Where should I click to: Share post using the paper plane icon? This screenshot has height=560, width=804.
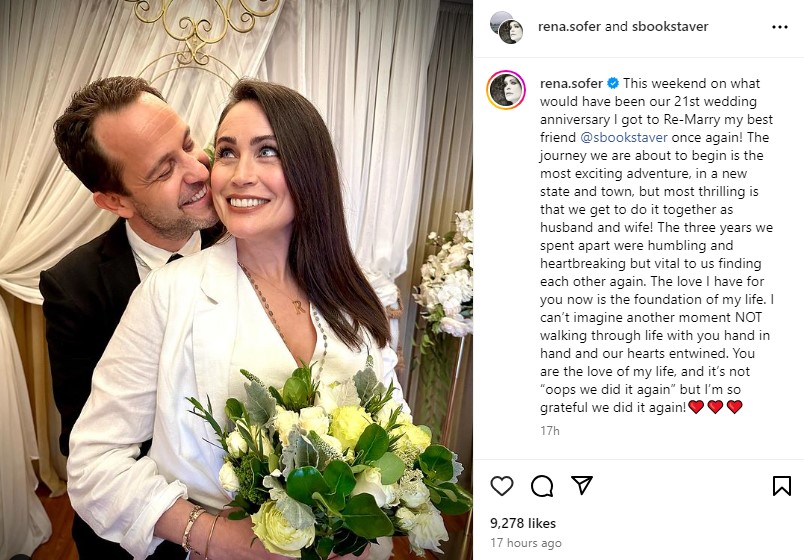click(x=582, y=485)
